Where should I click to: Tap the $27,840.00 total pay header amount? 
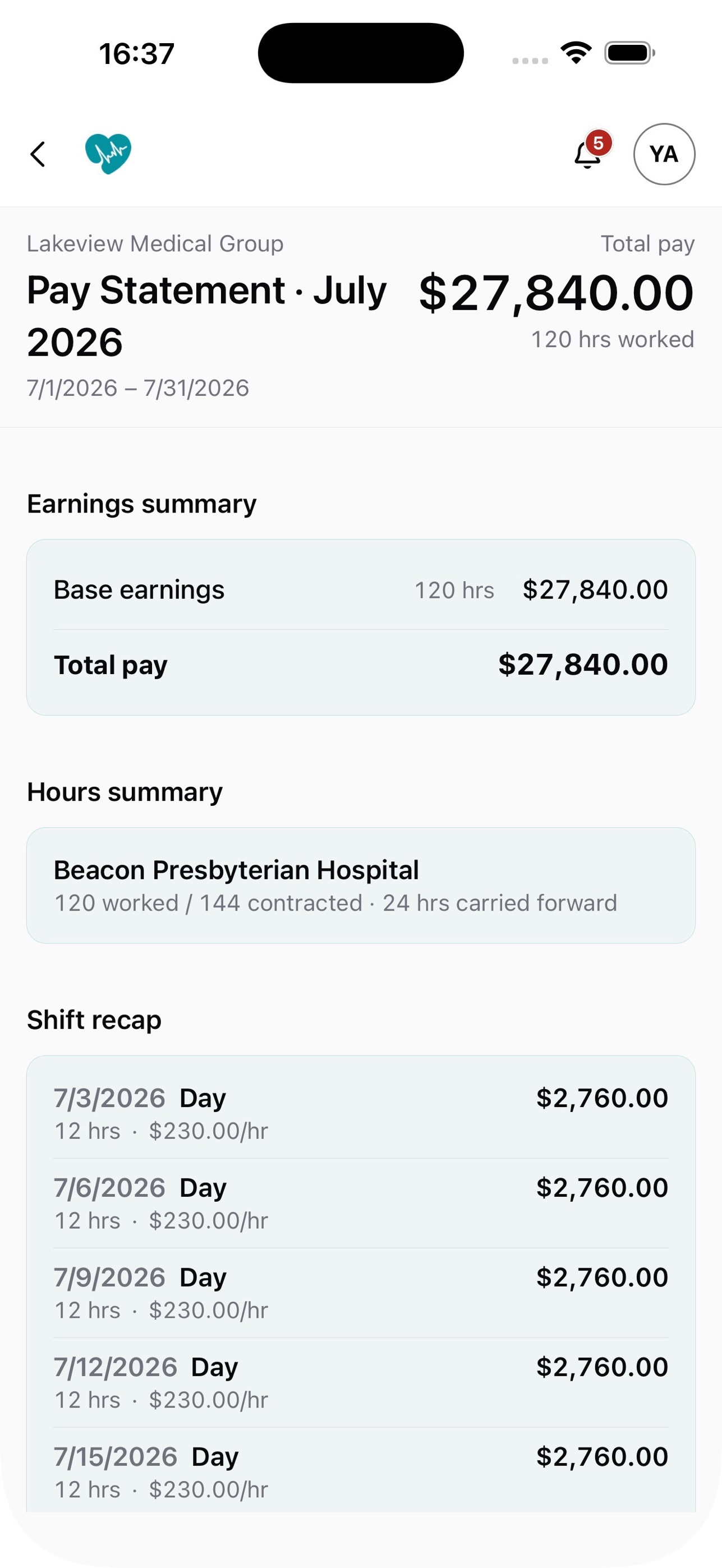coord(557,293)
